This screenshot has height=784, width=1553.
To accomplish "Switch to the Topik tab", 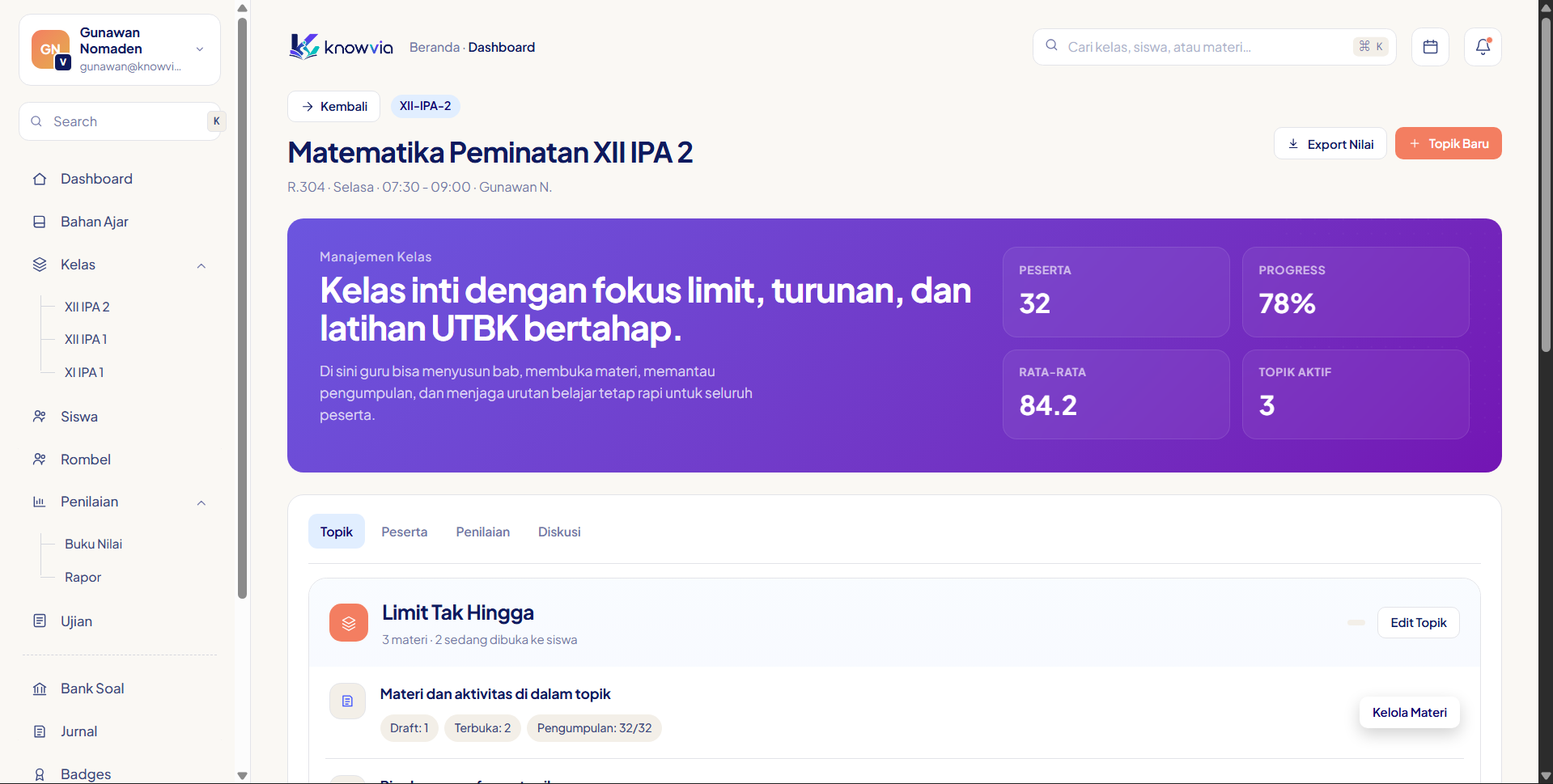I will (x=337, y=532).
